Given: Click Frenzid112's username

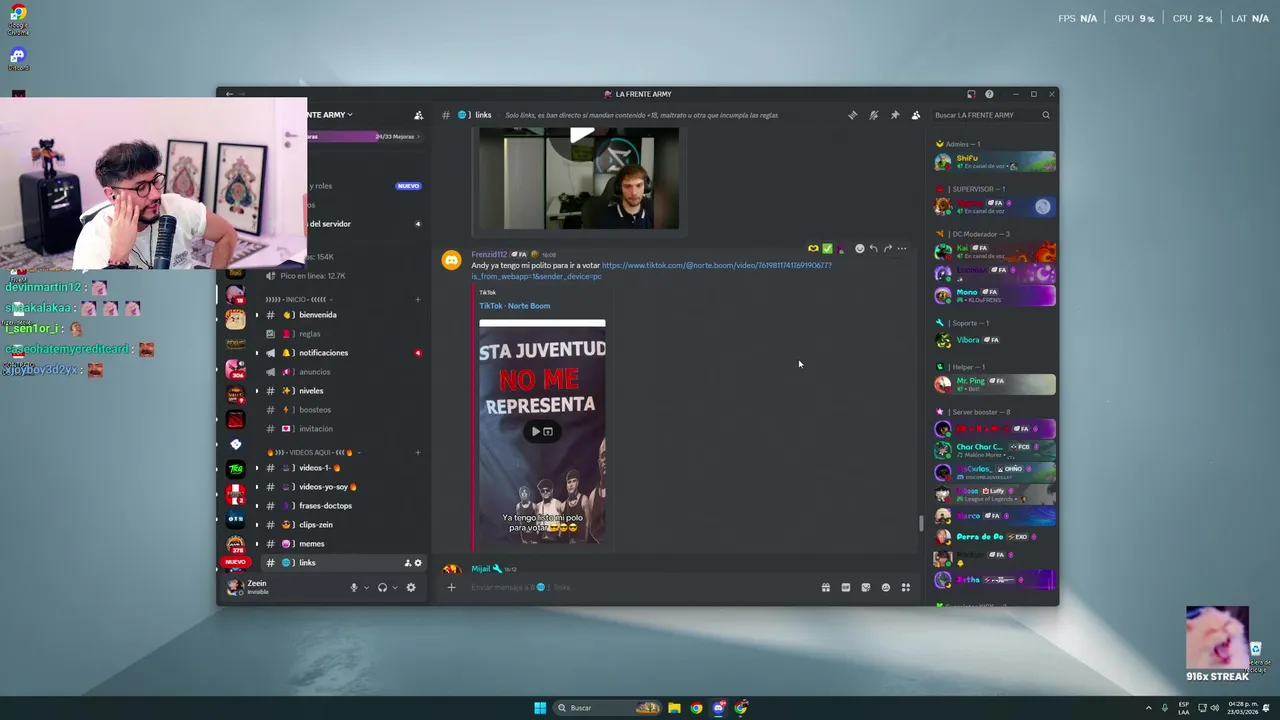Looking at the screenshot, I should 489,254.
